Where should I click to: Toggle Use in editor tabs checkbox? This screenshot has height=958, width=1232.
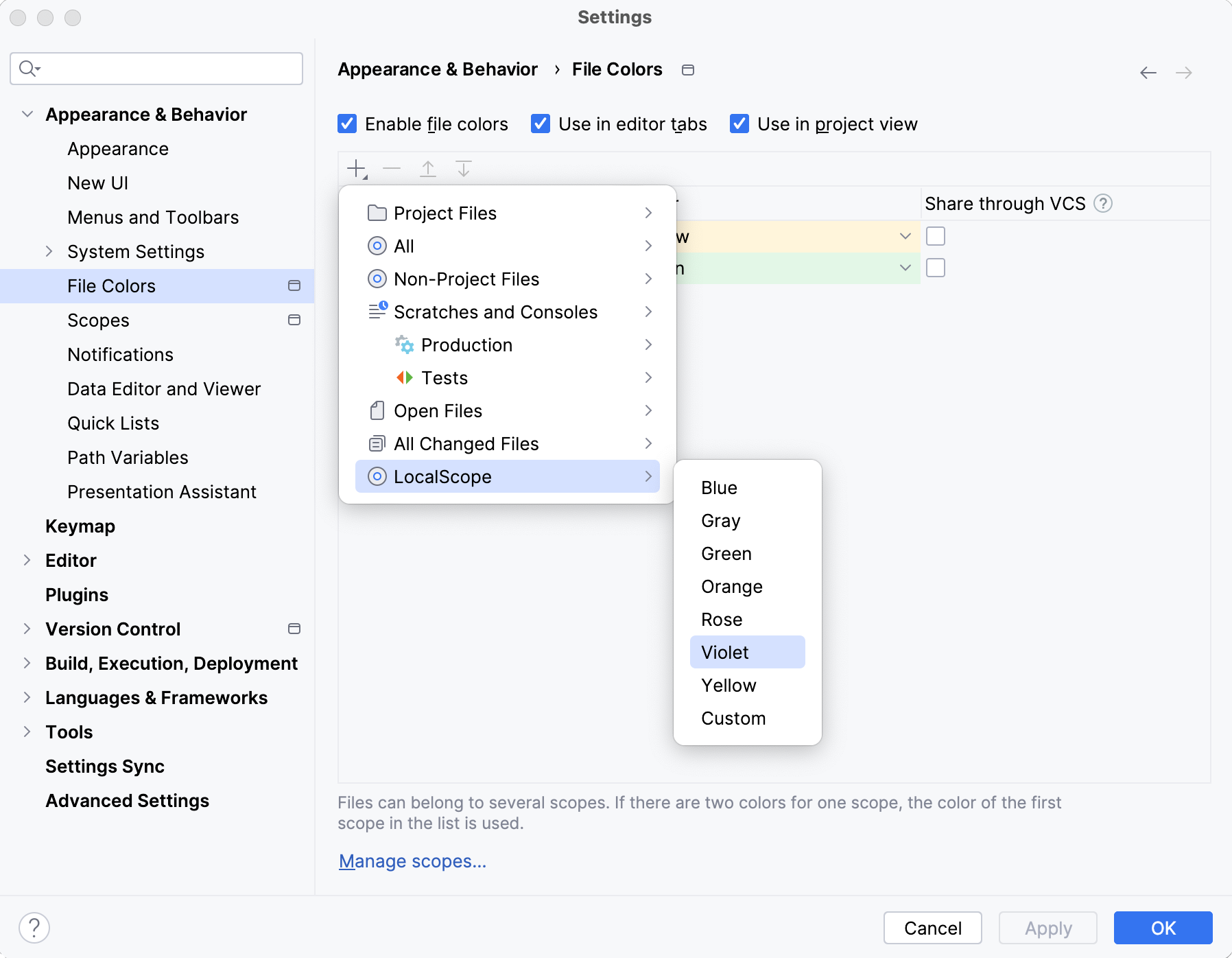pos(541,124)
